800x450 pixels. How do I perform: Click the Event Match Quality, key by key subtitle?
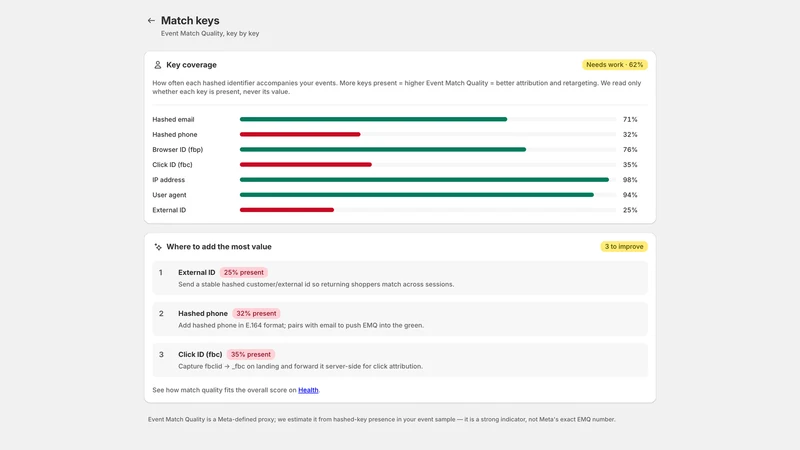point(210,33)
